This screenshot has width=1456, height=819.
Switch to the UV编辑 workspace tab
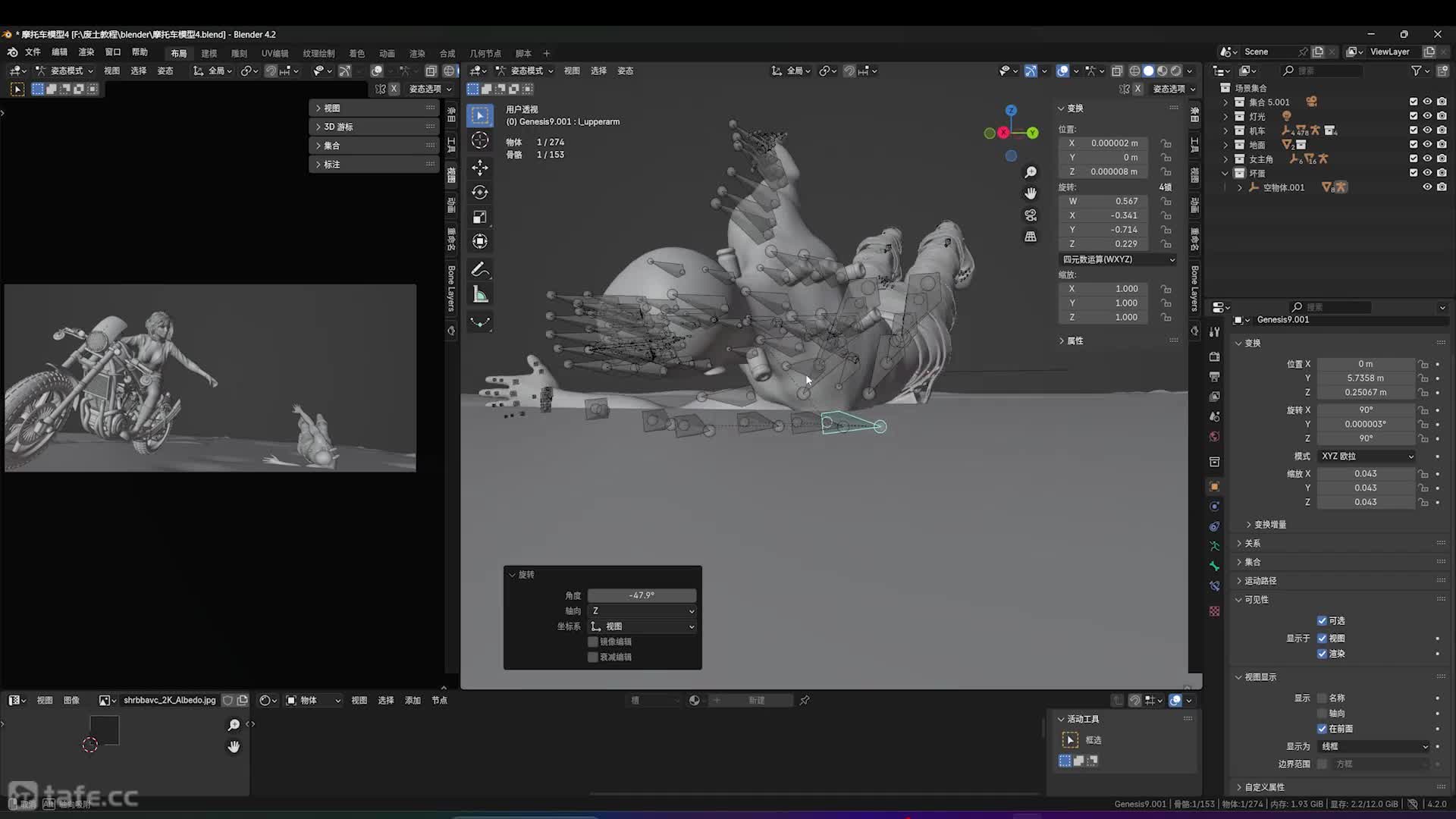(x=275, y=53)
